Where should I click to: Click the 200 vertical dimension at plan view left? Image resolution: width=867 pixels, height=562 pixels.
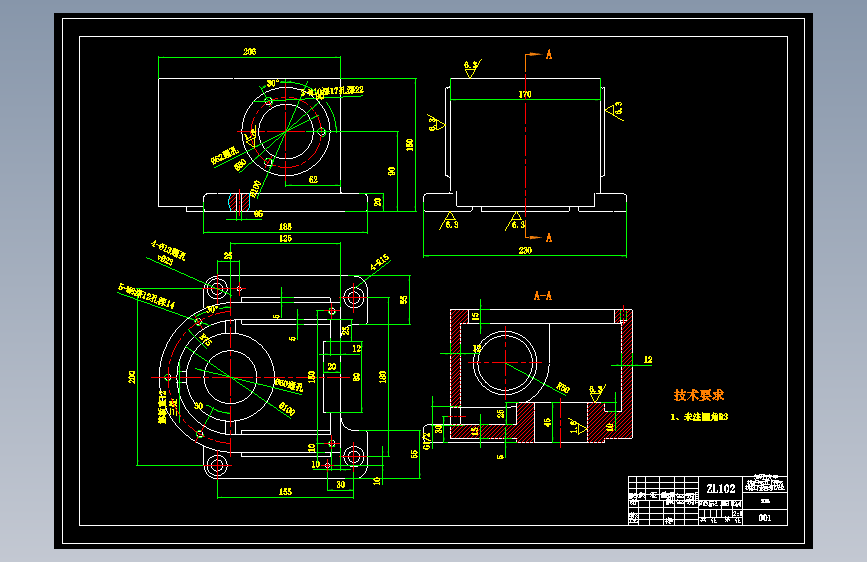[x=132, y=377]
